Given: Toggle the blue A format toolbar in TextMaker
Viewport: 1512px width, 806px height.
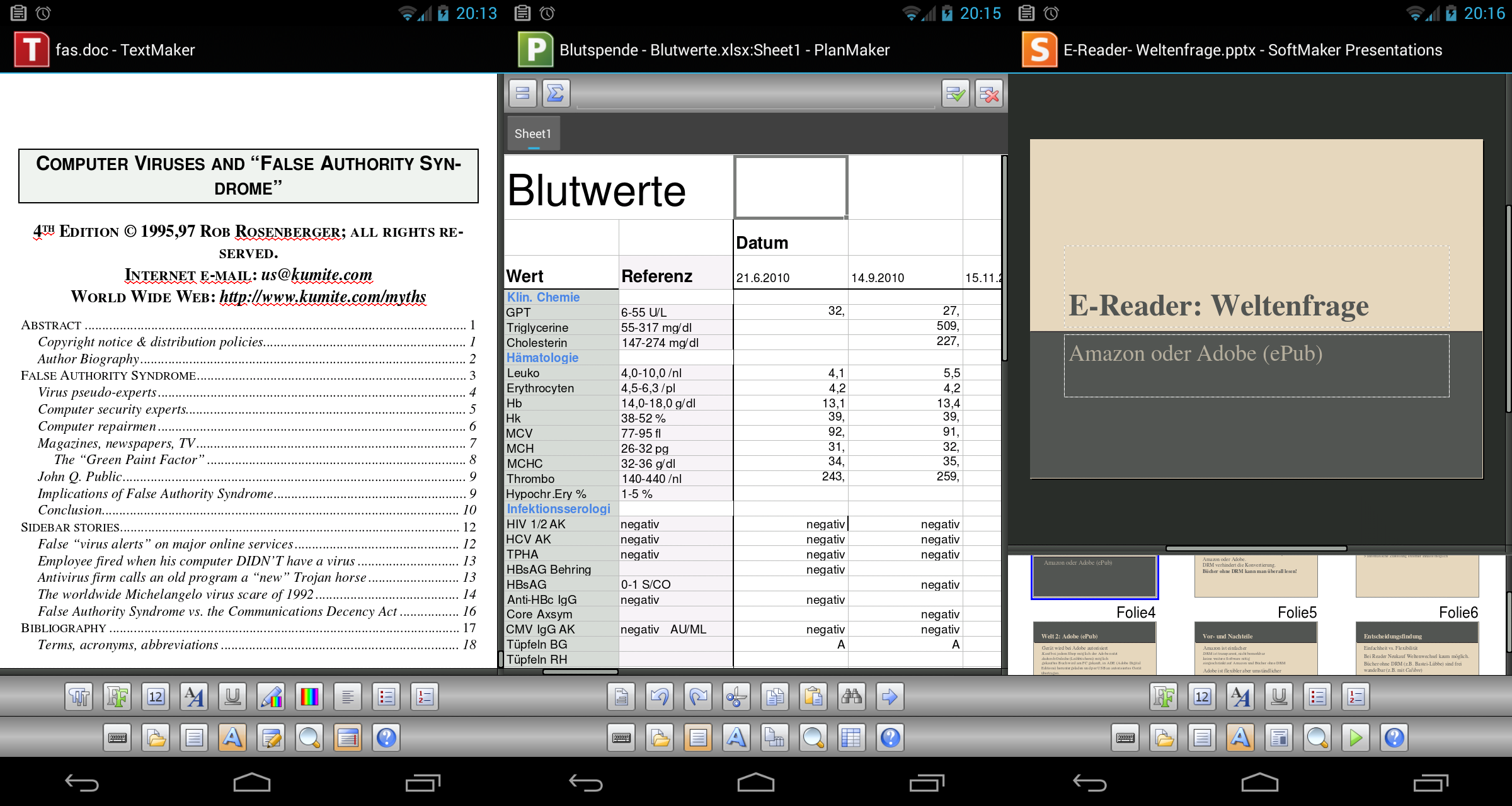Looking at the screenshot, I should click(x=232, y=737).
